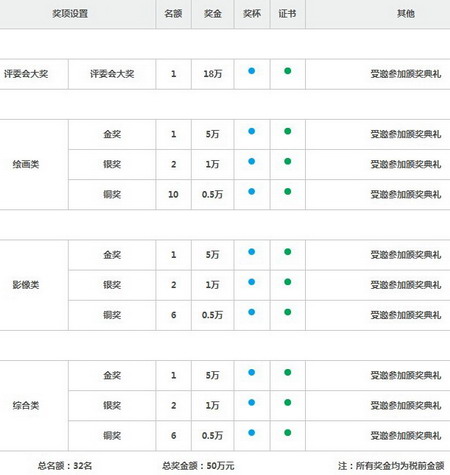Select the 证书 column header
This screenshot has width=450, height=475.
[x=287, y=14]
